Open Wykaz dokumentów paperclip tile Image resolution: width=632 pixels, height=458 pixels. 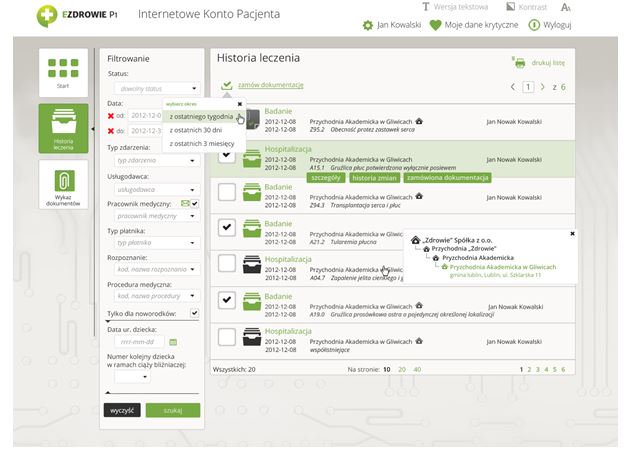63,184
